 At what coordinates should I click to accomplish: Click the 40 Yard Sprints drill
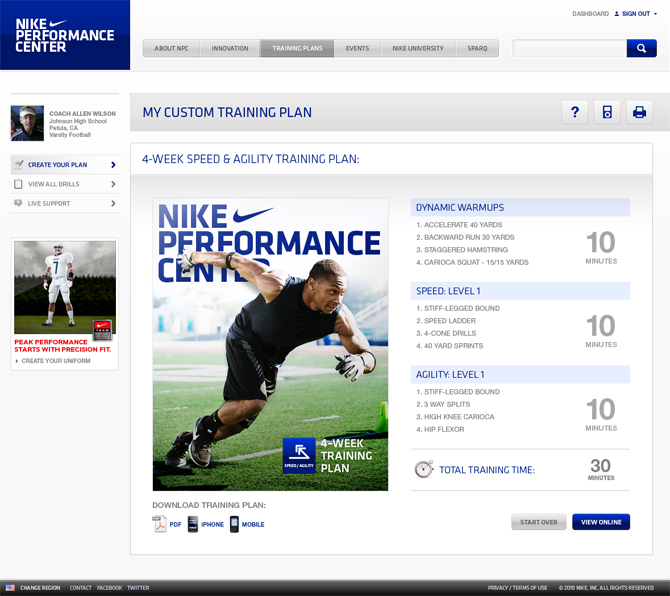450,346
